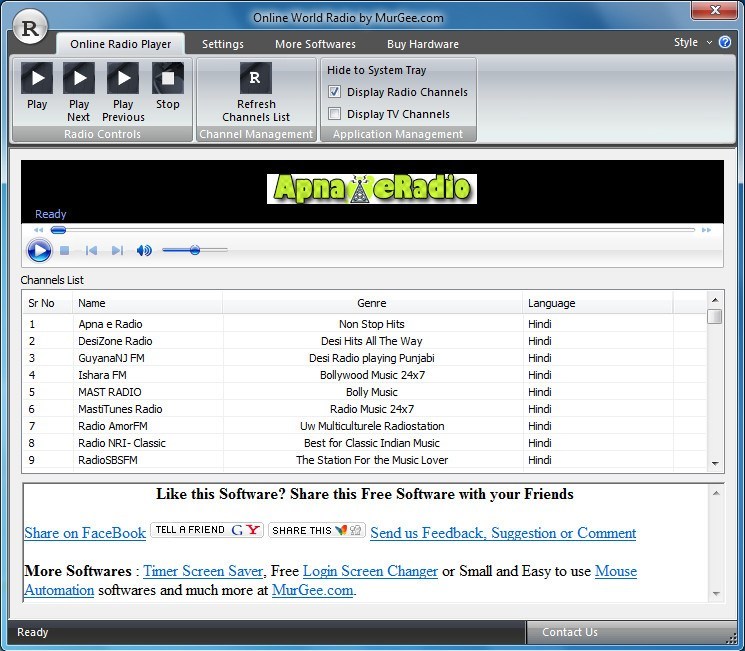Open Login Screen Changer link
745x651 pixels.
pyautogui.click(x=370, y=571)
